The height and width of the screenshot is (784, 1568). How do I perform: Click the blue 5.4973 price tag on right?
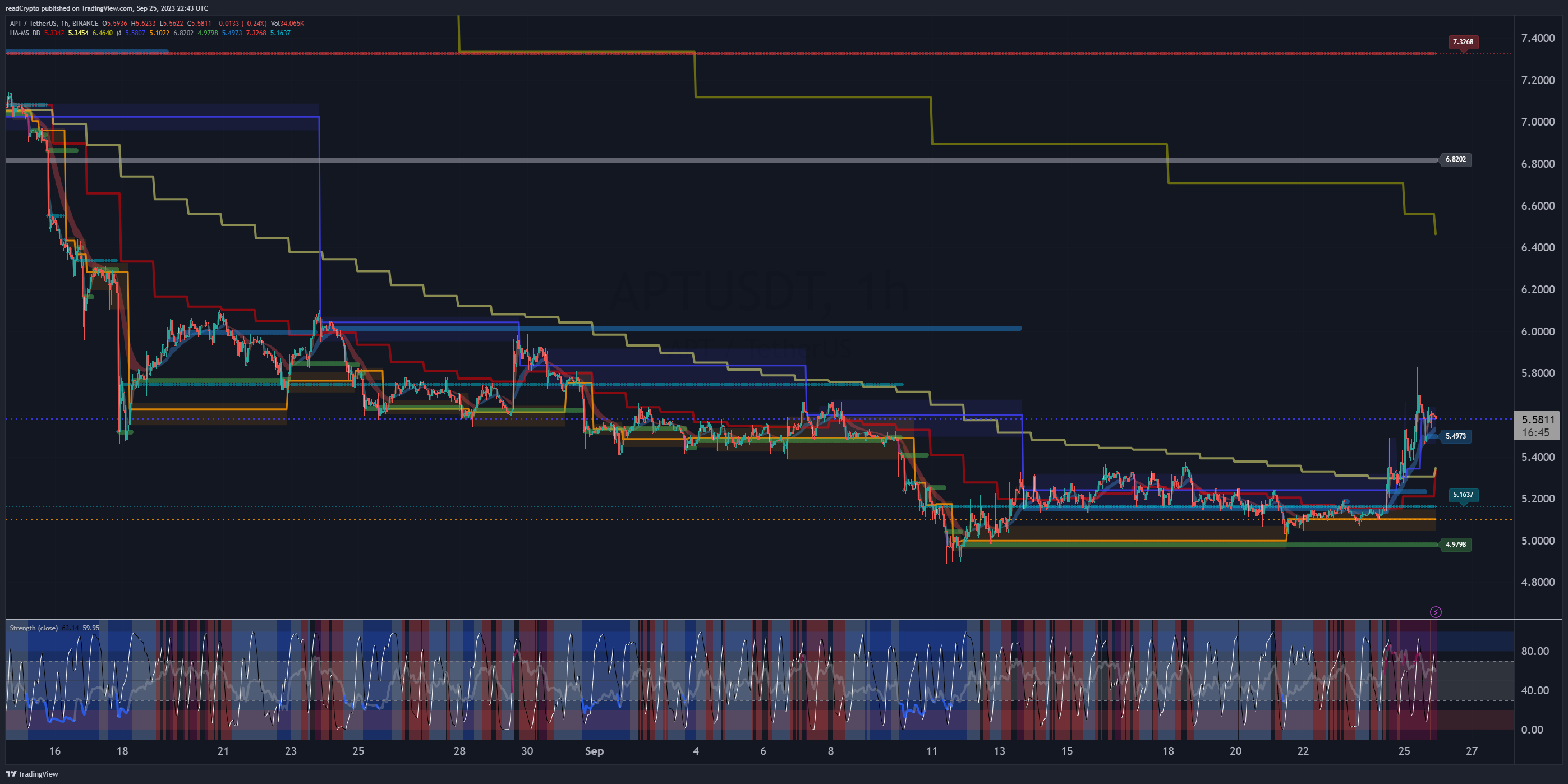[1455, 436]
